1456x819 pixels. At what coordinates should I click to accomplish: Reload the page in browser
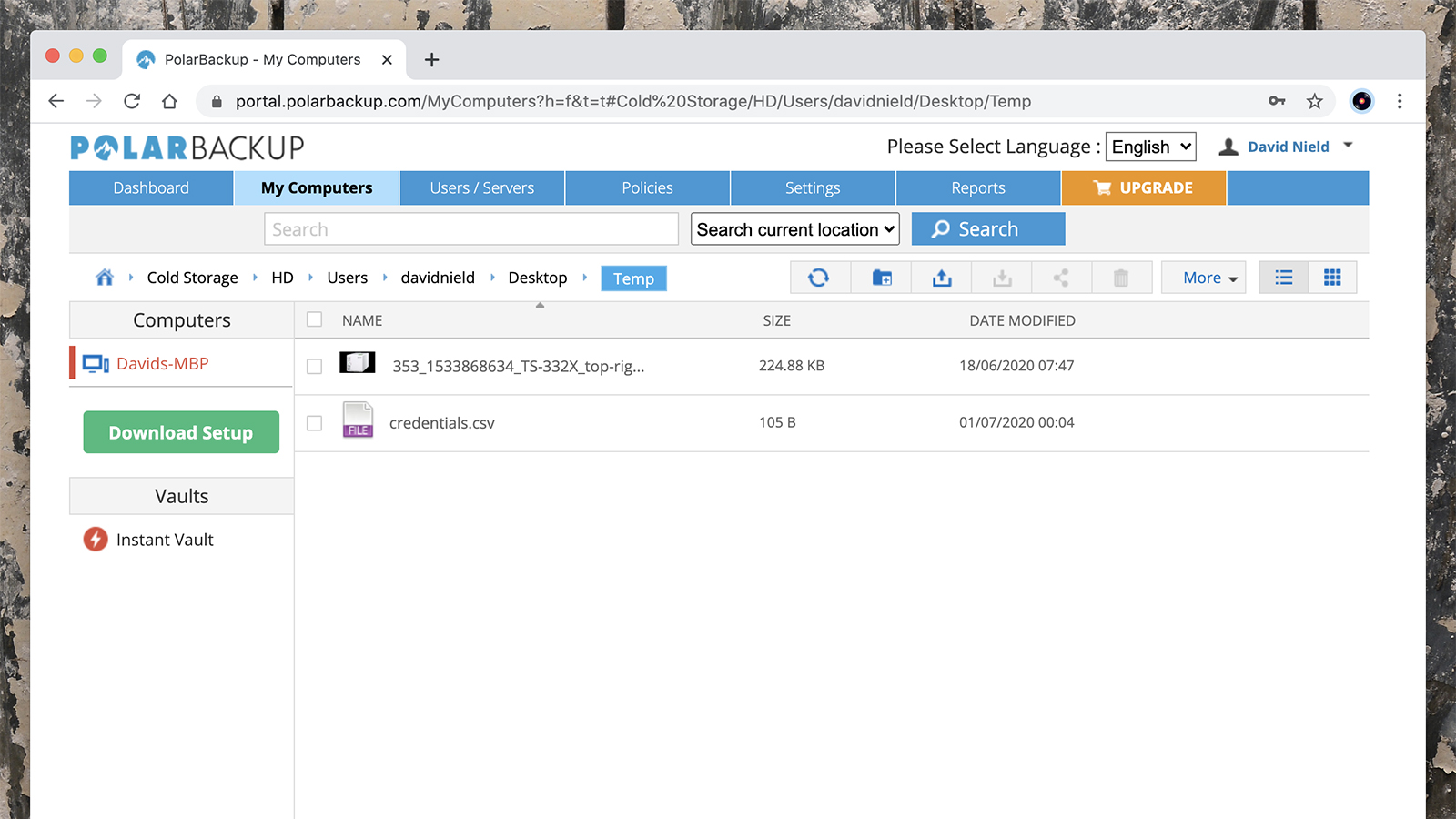[x=132, y=101]
